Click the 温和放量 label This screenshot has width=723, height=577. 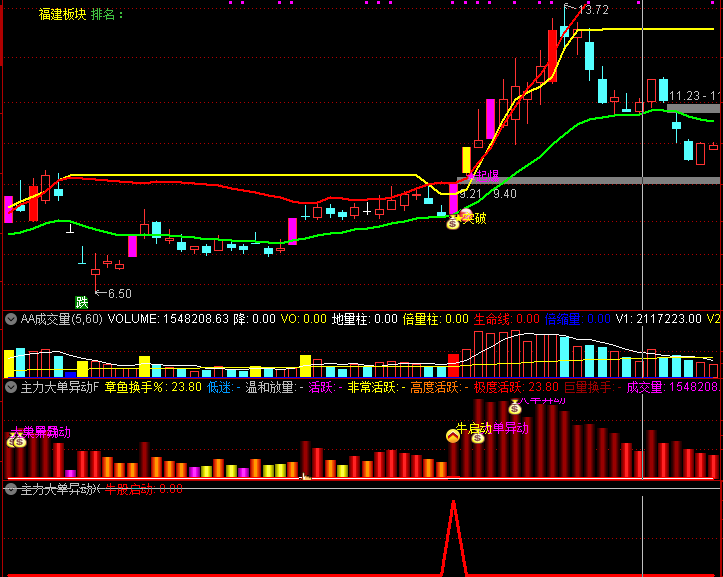tap(274, 387)
